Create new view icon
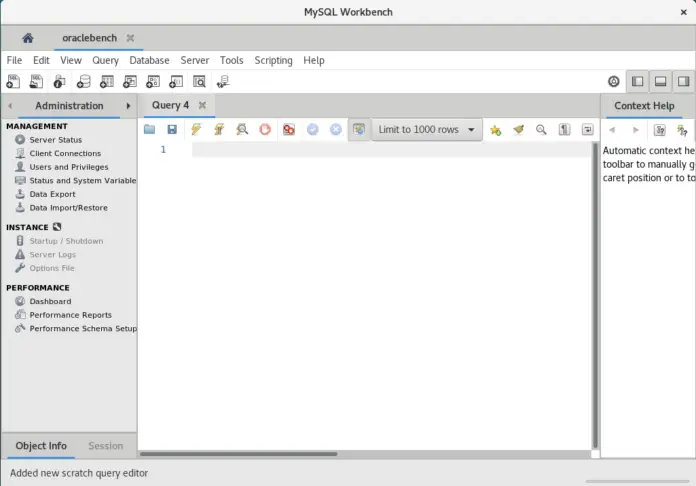Viewport: 696px width, 486px height. 130,82
